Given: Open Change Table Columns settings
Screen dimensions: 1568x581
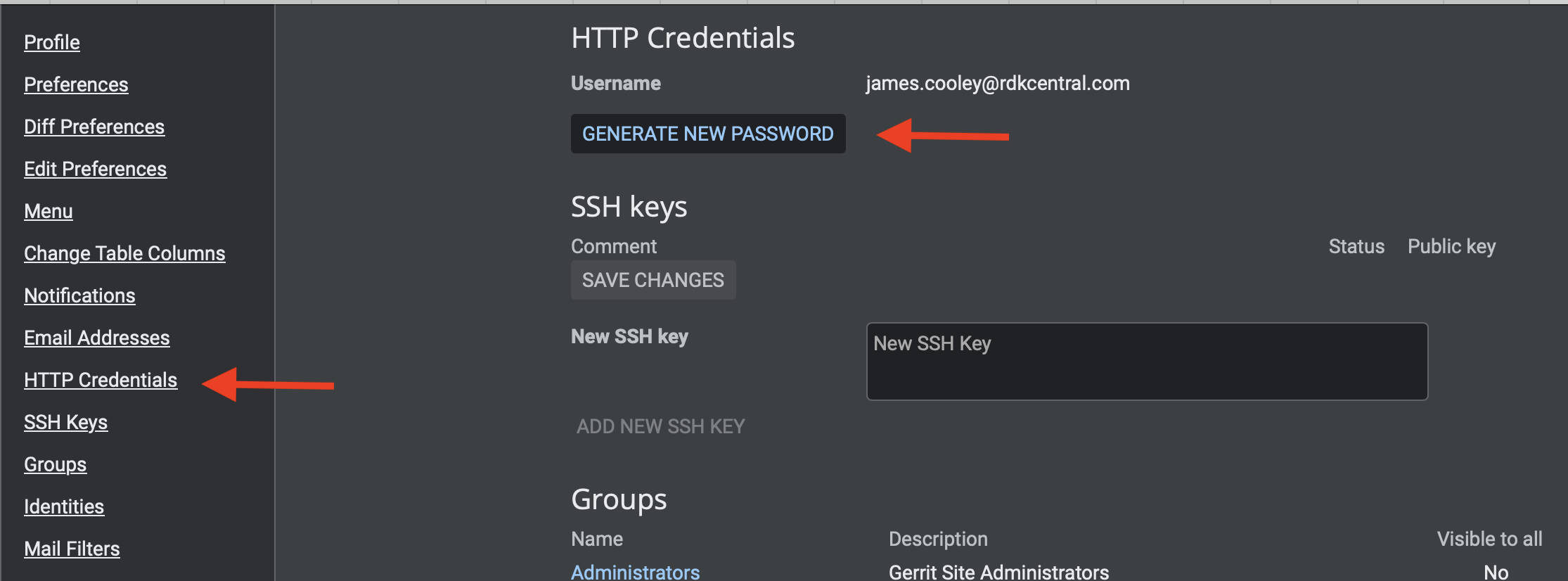Looking at the screenshot, I should (124, 253).
